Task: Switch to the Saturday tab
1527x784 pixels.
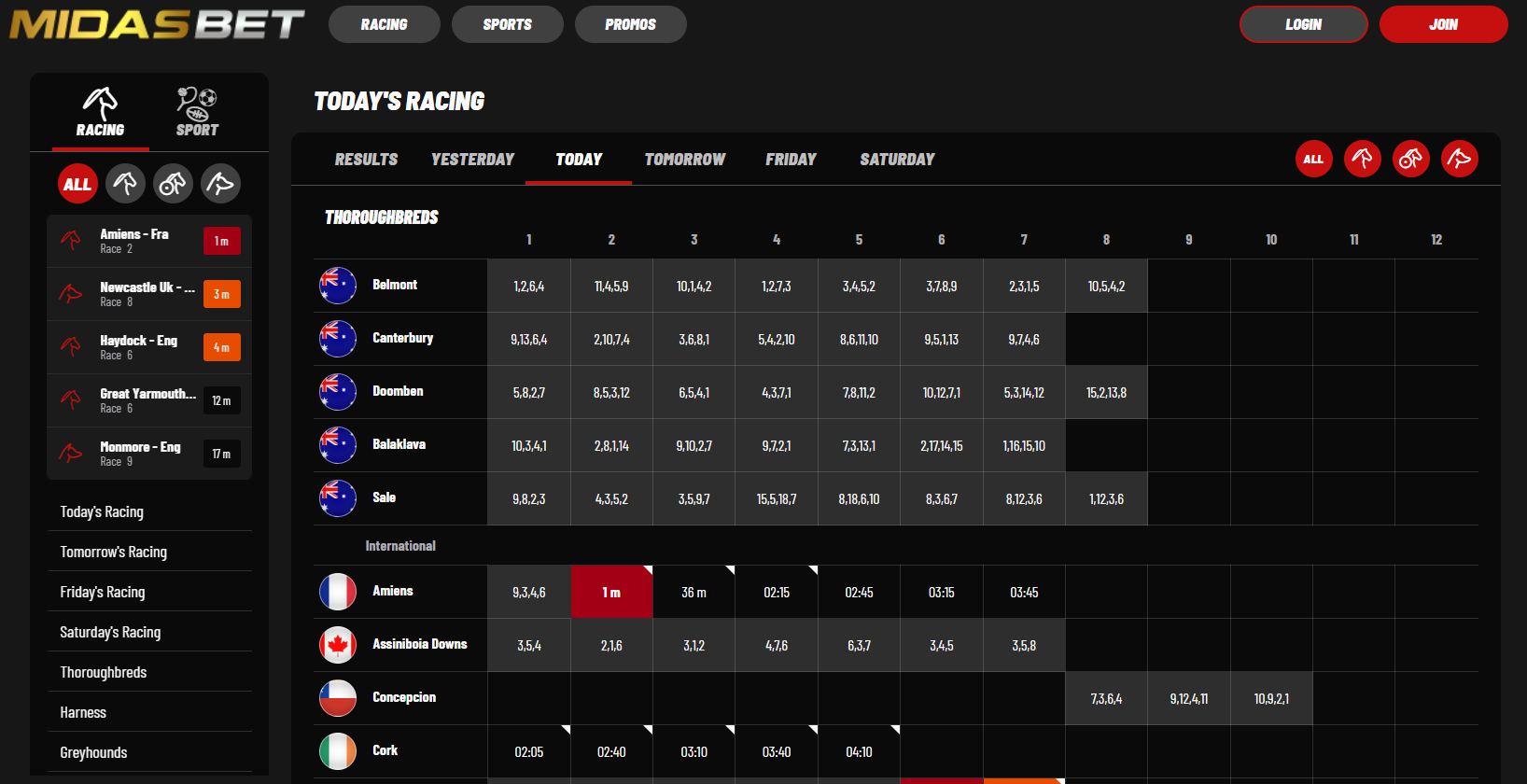Action: click(897, 160)
